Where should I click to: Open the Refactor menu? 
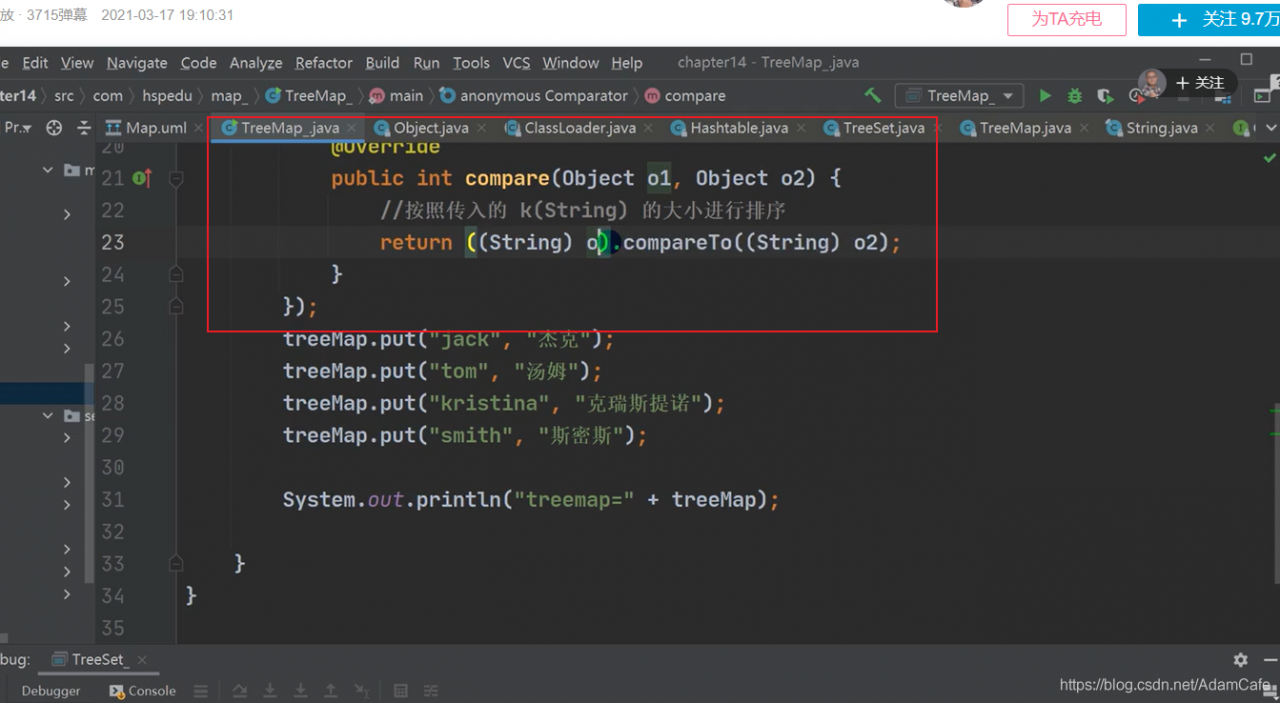pyautogui.click(x=324, y=62)
